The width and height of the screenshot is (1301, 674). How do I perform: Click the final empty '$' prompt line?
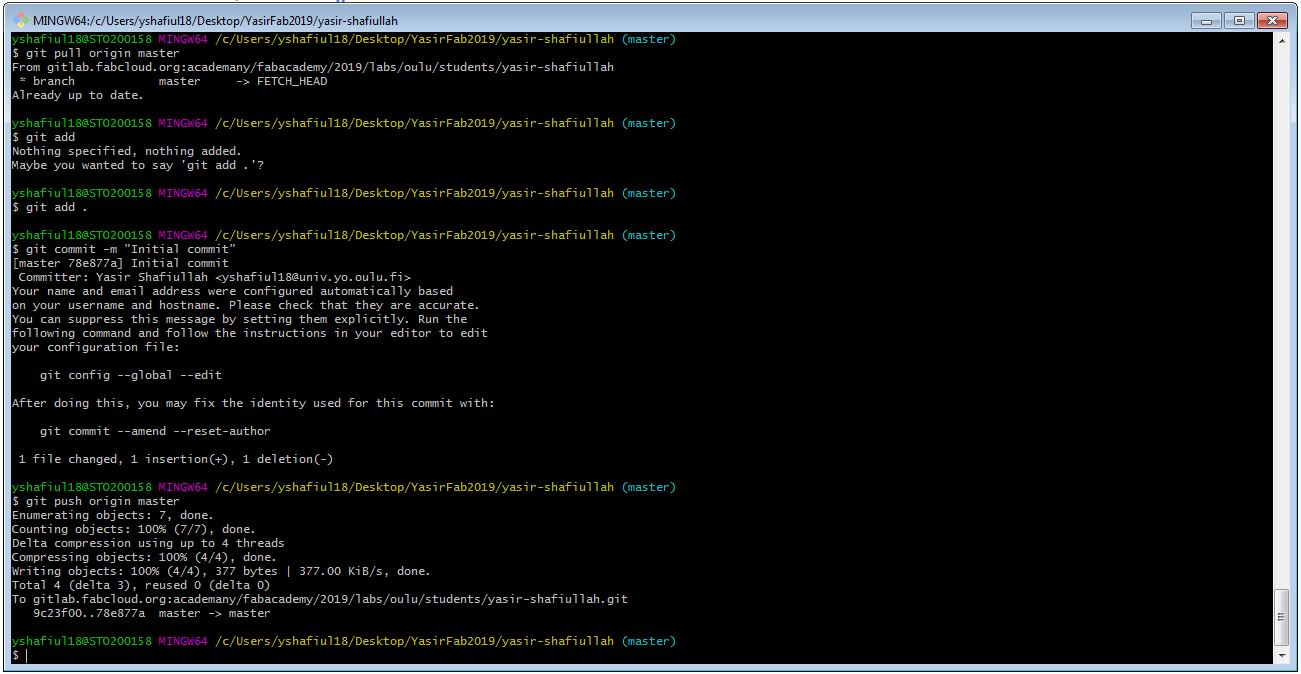point(20,656)
